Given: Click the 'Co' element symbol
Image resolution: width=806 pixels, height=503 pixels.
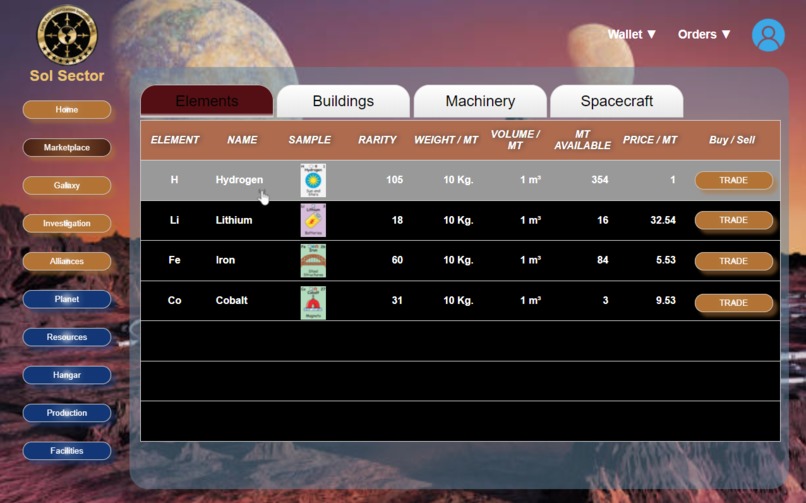Looking at the screenshot, I should click(174, 300).
